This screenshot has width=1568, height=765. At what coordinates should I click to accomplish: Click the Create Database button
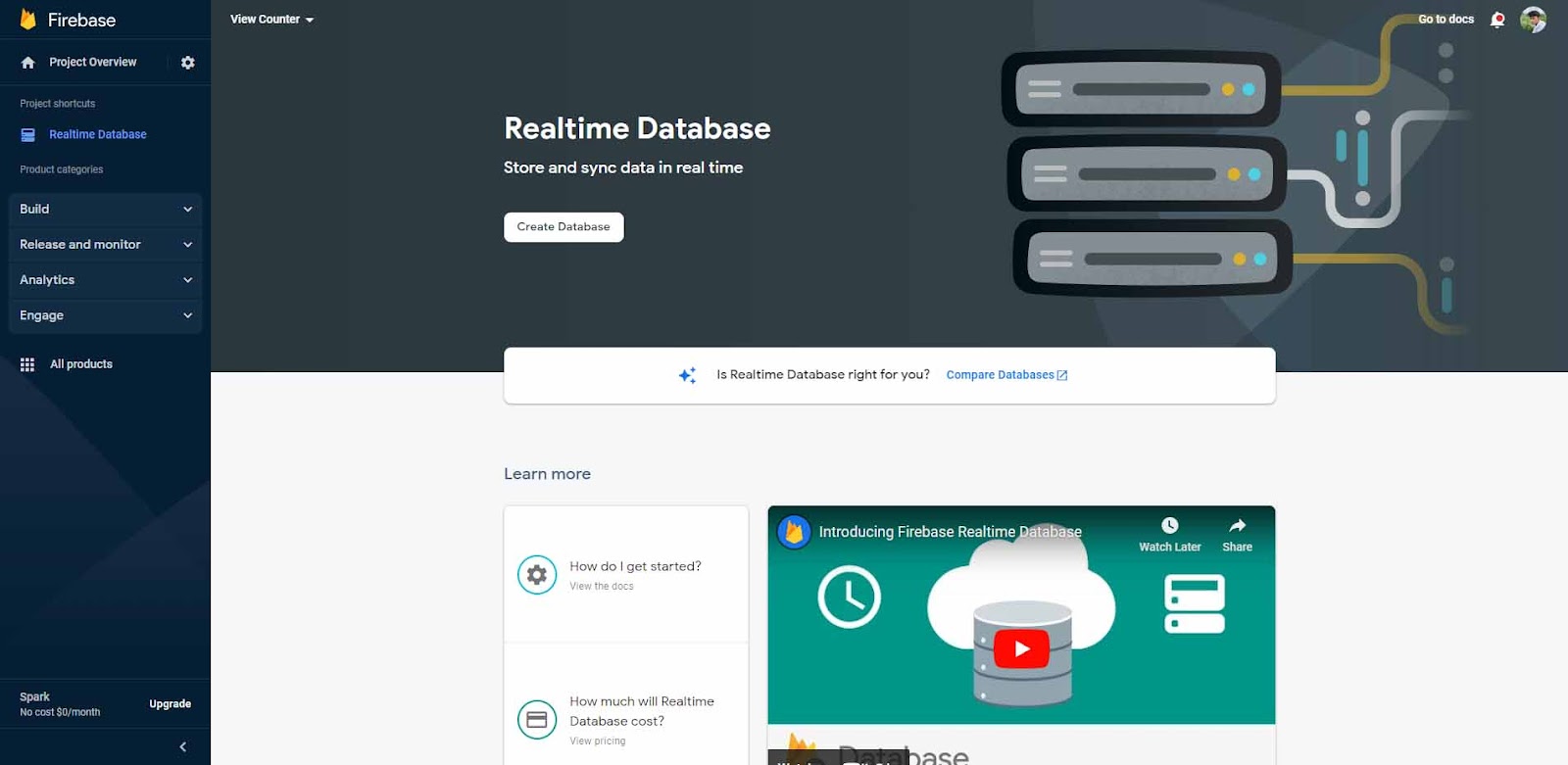click(563, 227)
